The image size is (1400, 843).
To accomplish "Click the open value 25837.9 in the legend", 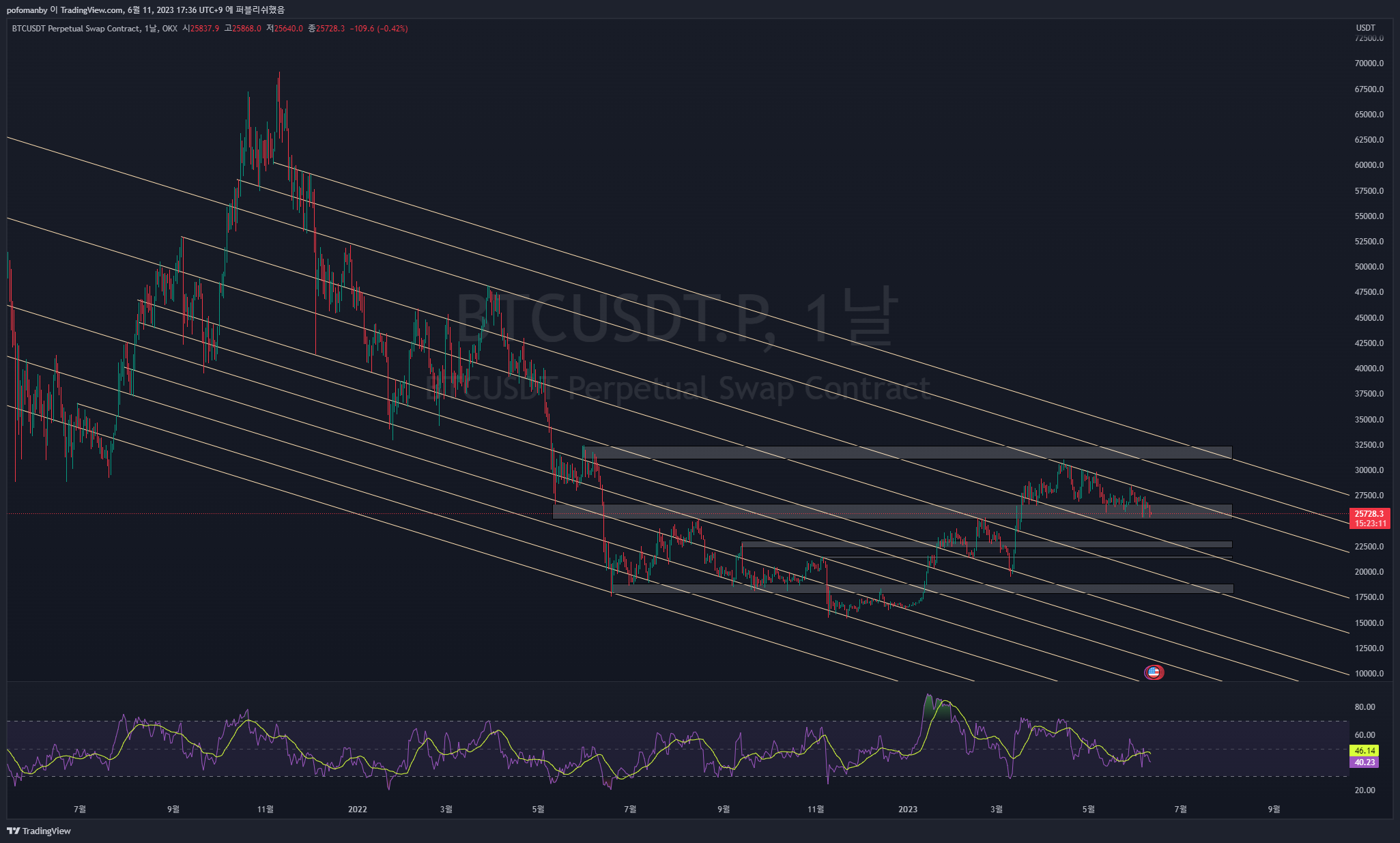I will [205, 29].
